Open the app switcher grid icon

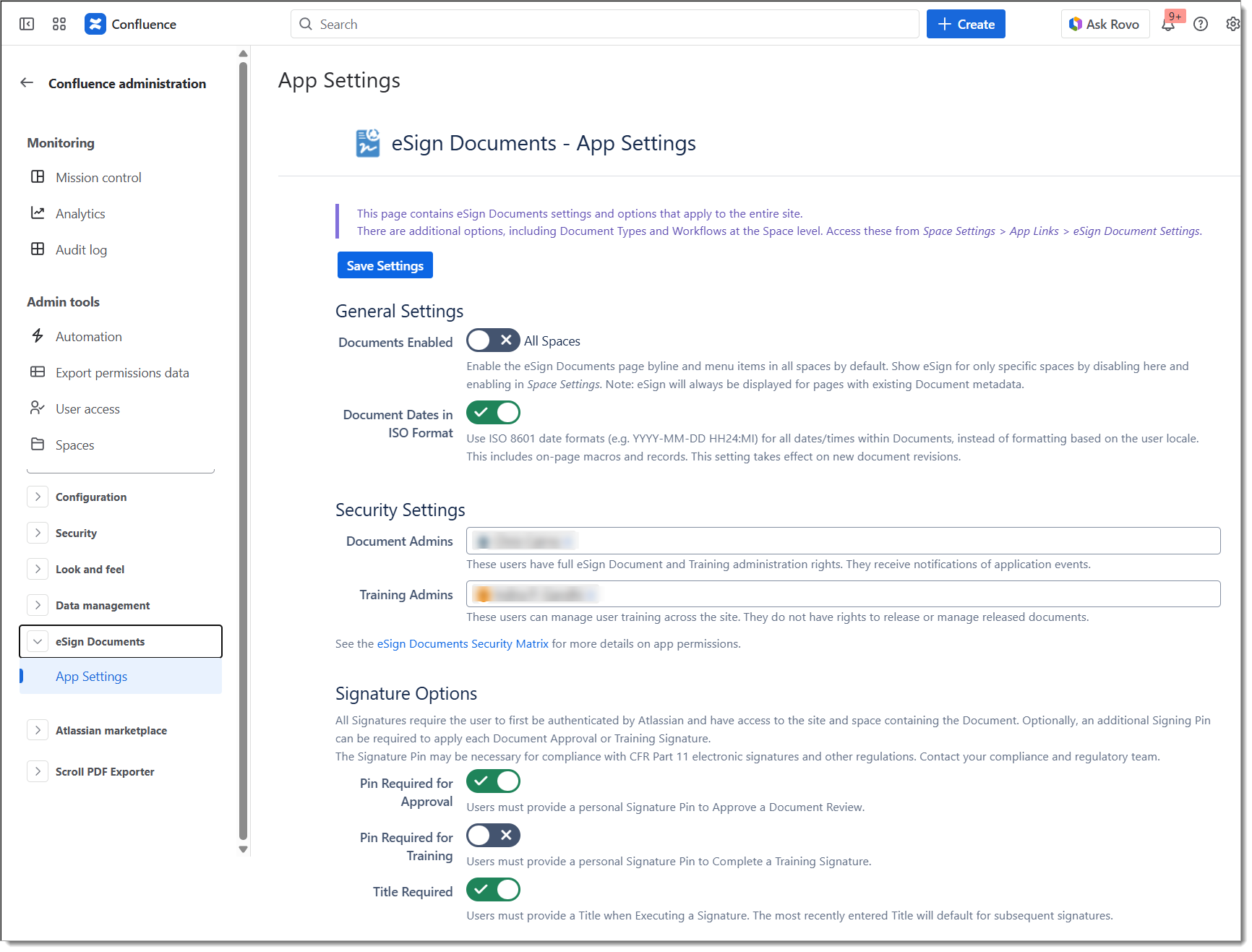point(59,24)
